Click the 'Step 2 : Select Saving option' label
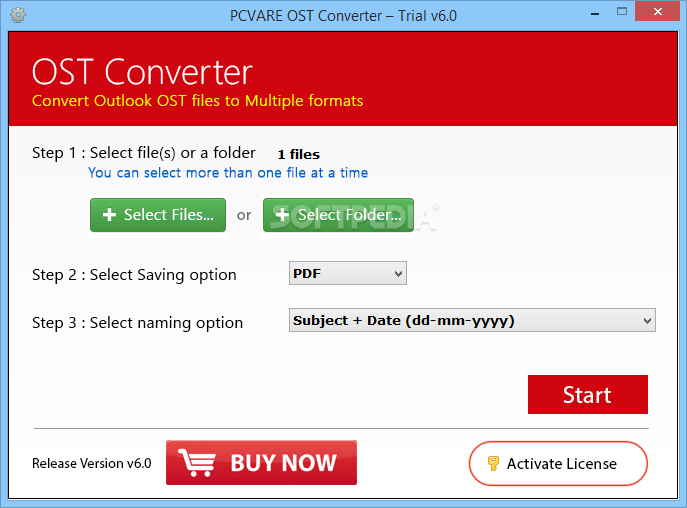687x508 pixels. (134, 275)
